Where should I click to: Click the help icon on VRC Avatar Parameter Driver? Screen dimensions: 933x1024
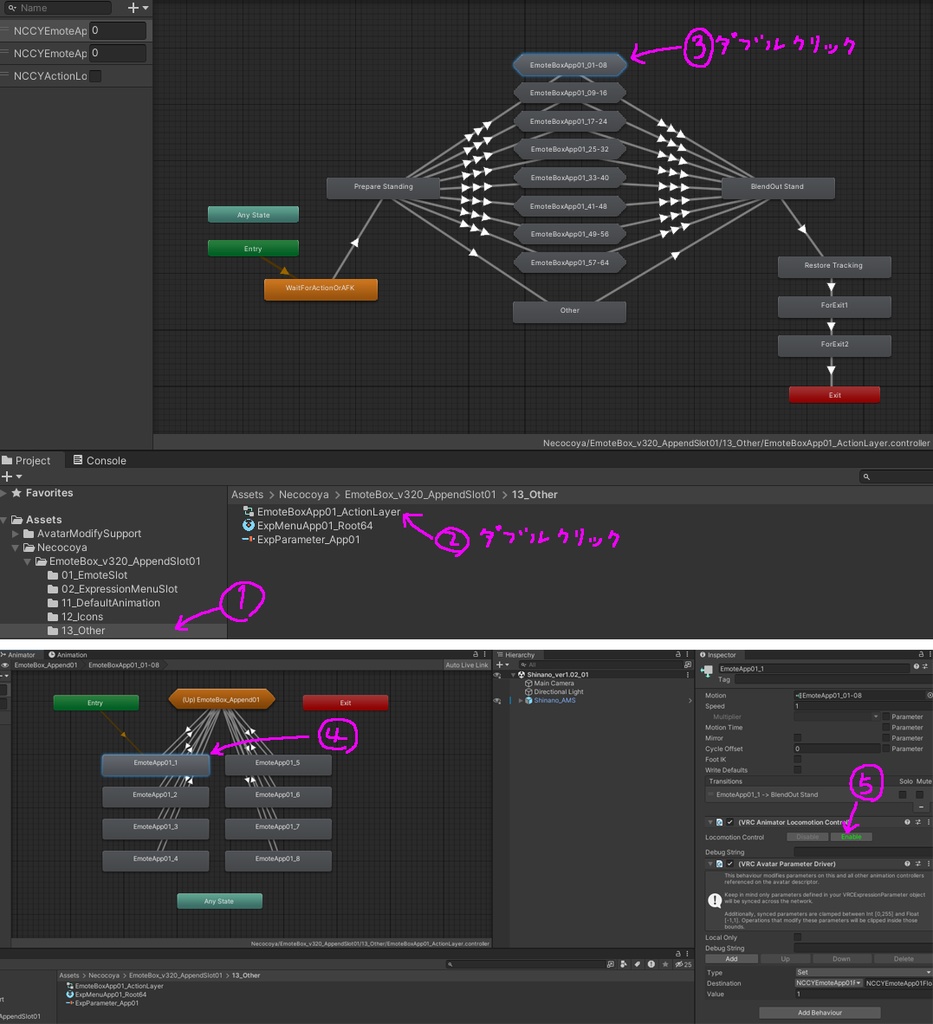[x=906, y=864]
